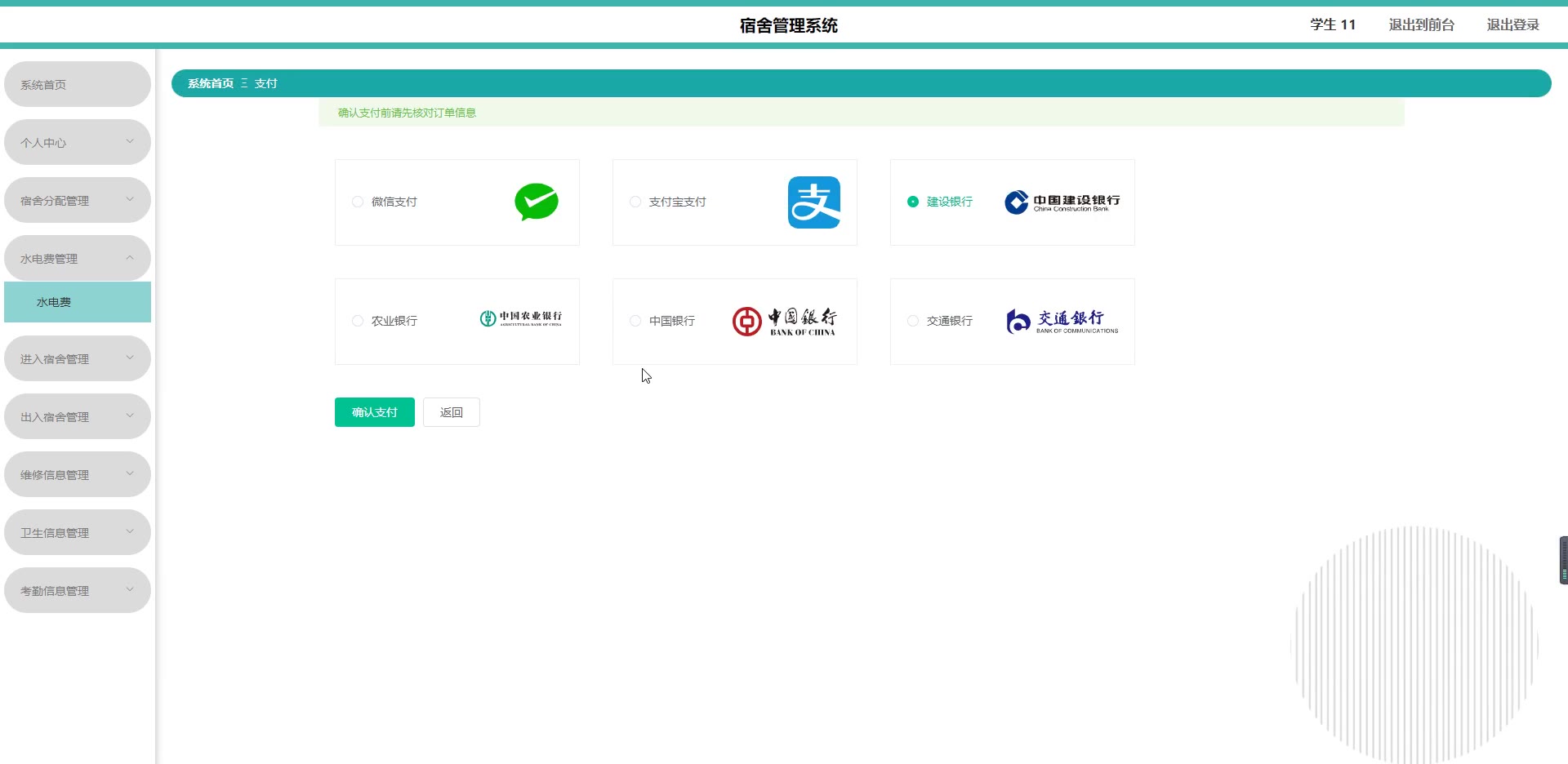The width and height of the screenshot is (1568, 764).
Task: Expand the 维修信息管理 menu arrow
Action: (130, 473)
